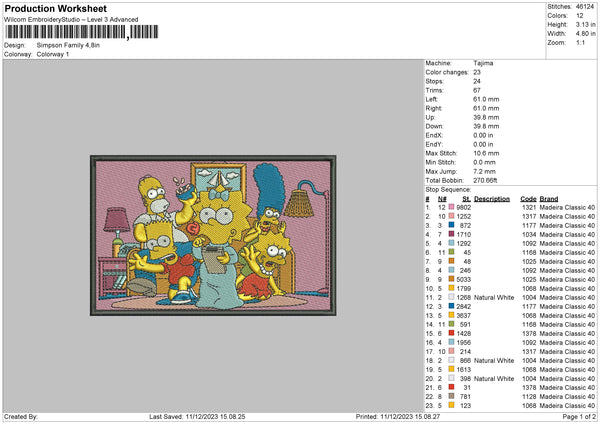Click 'Printed: 11/12/2023 15.08.27' footer text
Screen dimensions: 600x424
coord(398,416)
